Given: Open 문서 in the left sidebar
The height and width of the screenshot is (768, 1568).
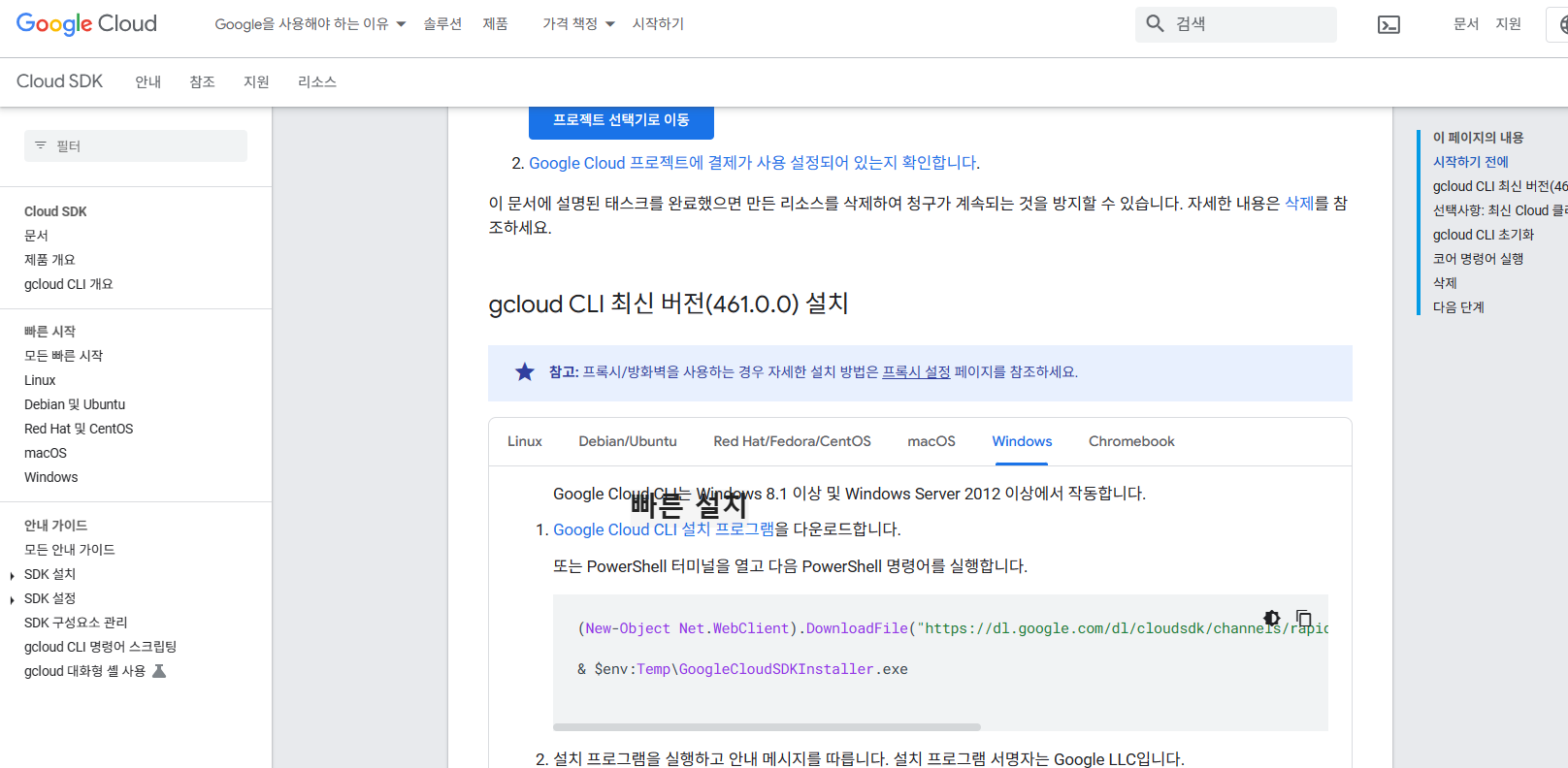Looking at the screenshot, I should 36,236.
